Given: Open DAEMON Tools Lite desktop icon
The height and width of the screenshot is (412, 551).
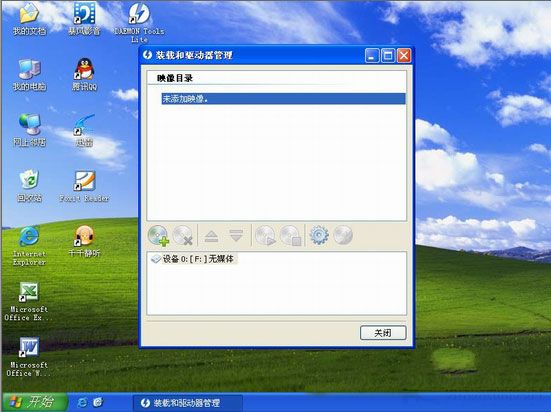Looking at the screenshot, I should [x=139, y=23].
